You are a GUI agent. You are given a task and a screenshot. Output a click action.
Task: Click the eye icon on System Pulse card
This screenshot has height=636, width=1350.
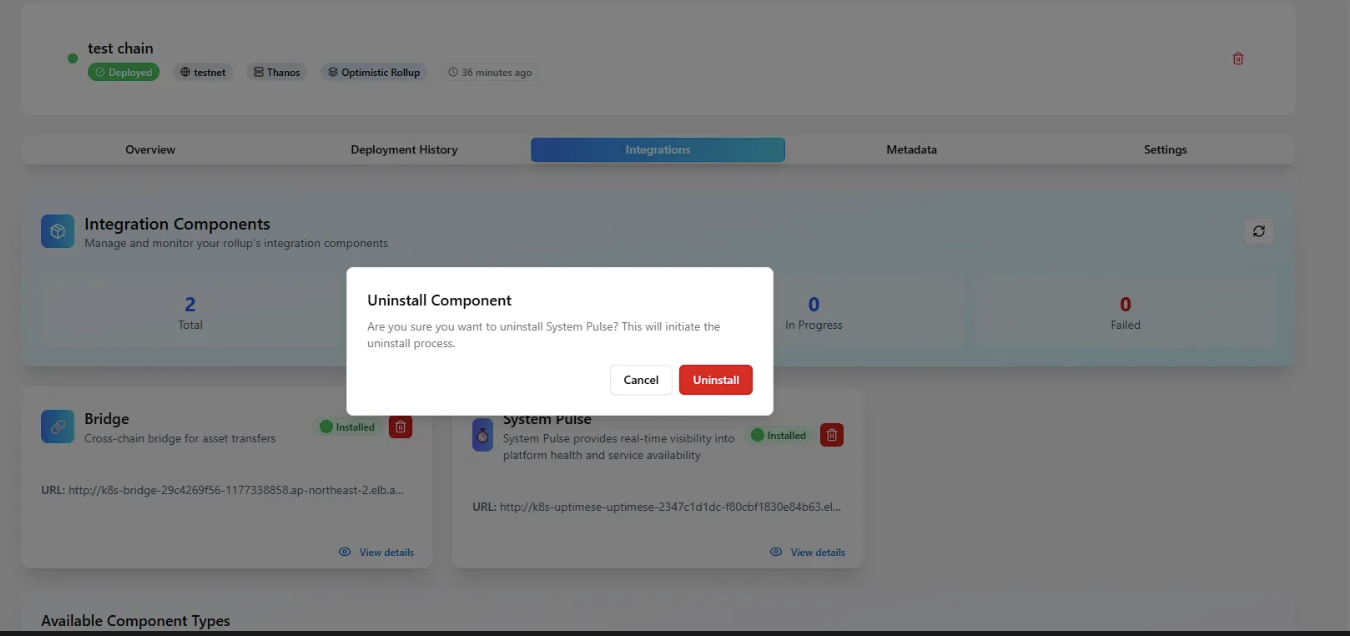tap(776, 552)
